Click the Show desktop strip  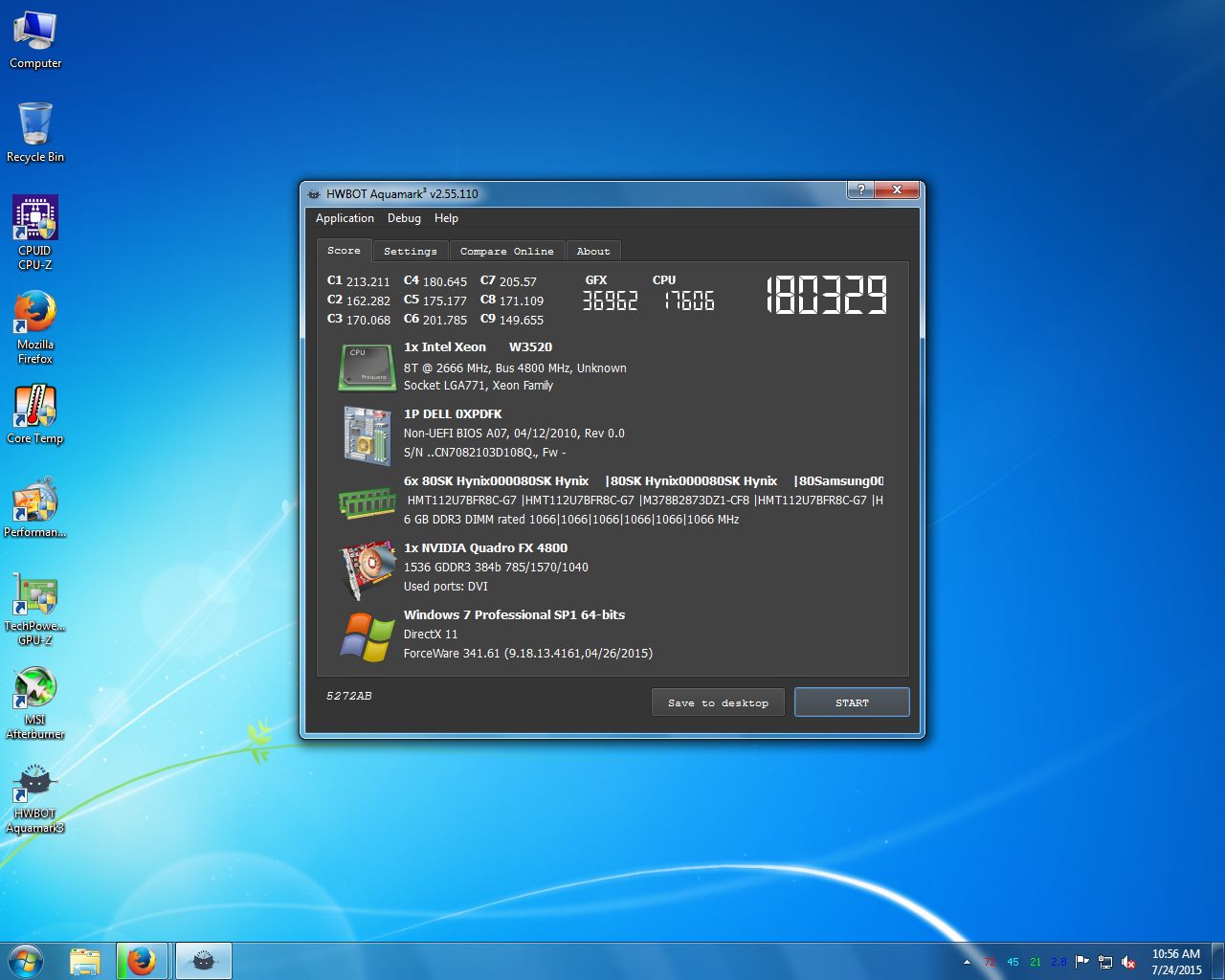tap(1218, 961)
